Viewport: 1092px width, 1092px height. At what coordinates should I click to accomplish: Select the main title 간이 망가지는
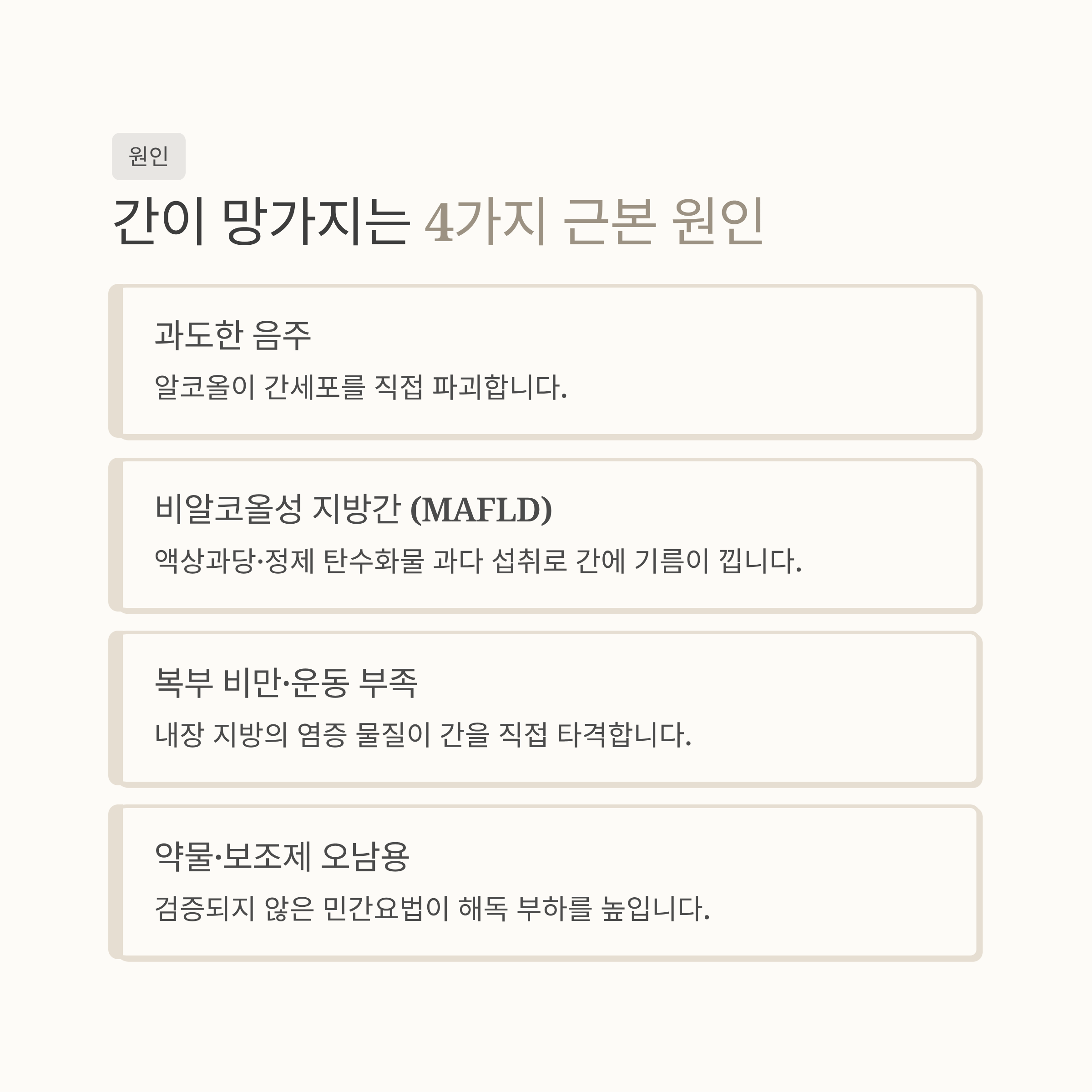(262, 222)
